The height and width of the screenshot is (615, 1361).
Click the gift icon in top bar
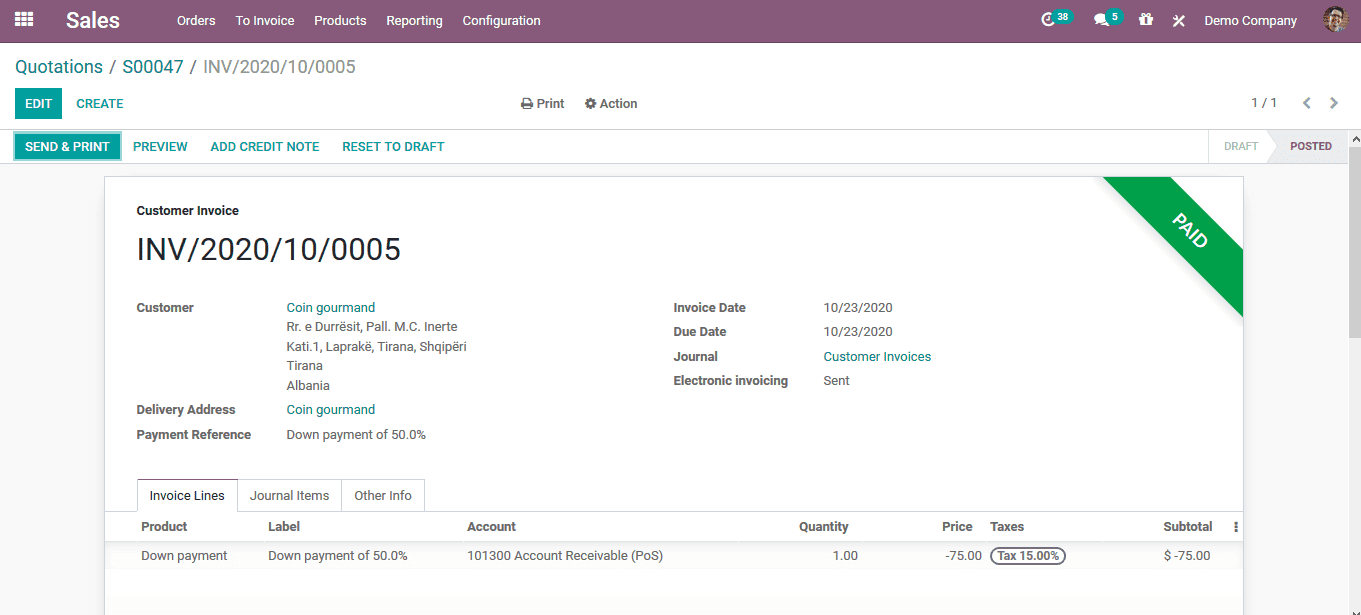pyautogui.click(x=1146, y=19)
